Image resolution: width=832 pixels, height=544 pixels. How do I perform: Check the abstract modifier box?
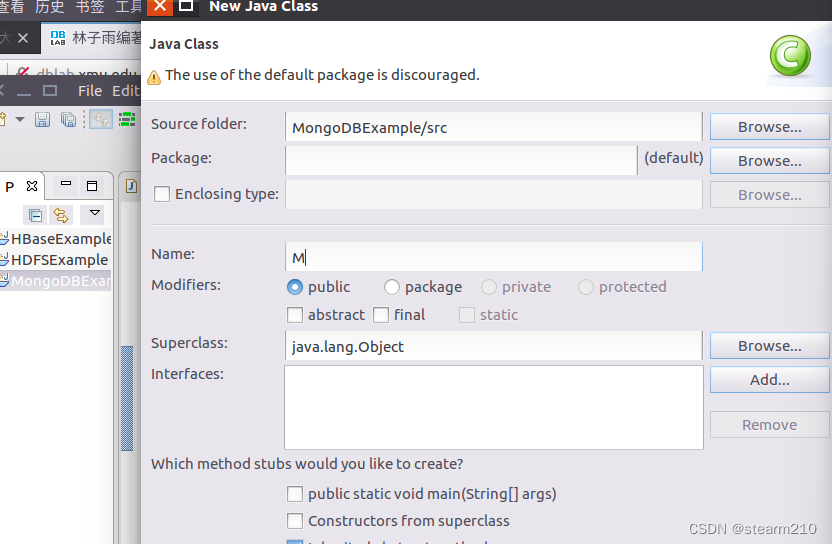click(x=295, y=315)
